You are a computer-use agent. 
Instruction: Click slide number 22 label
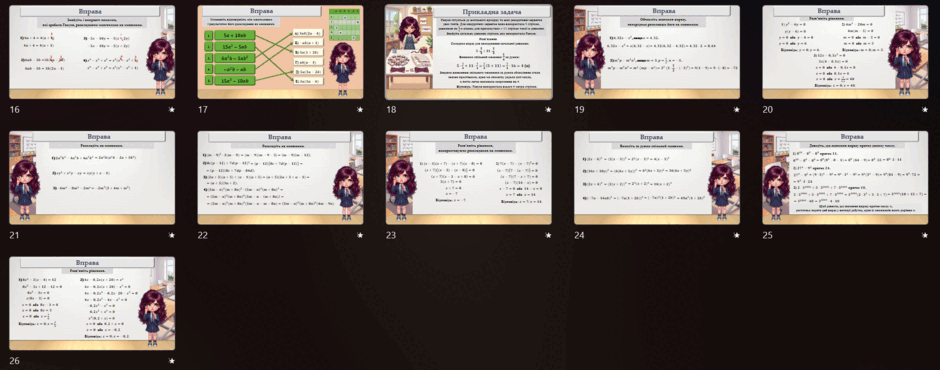click(203, 236)
